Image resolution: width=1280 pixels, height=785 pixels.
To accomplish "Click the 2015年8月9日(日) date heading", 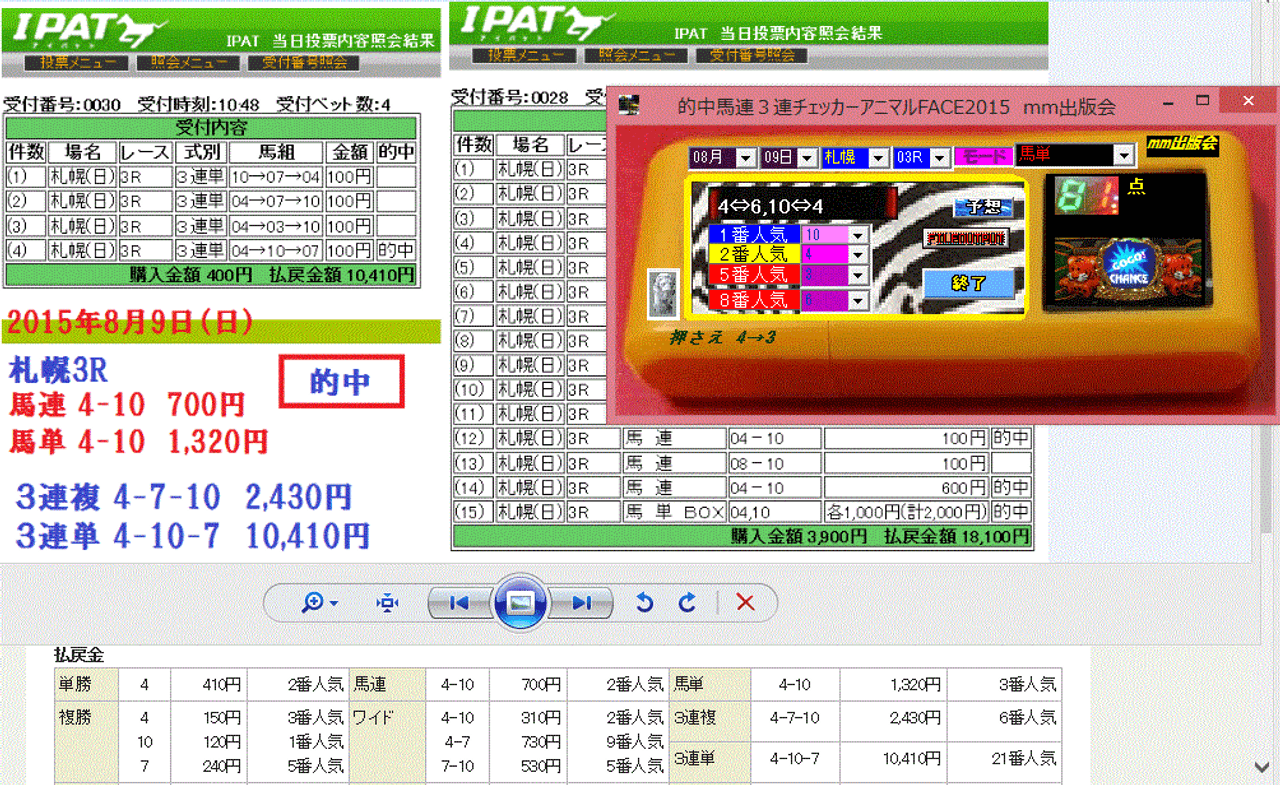I will tap(129, 323).
